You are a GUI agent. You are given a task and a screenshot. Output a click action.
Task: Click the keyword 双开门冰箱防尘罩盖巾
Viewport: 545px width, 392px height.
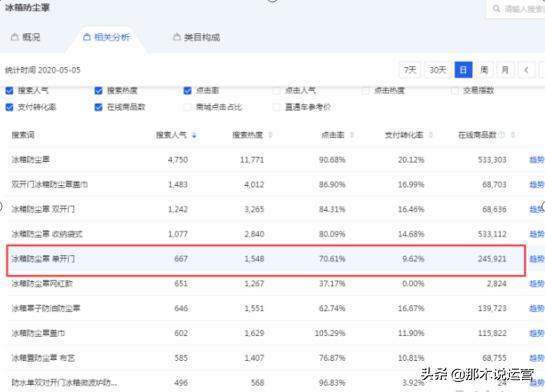(50, 185)
